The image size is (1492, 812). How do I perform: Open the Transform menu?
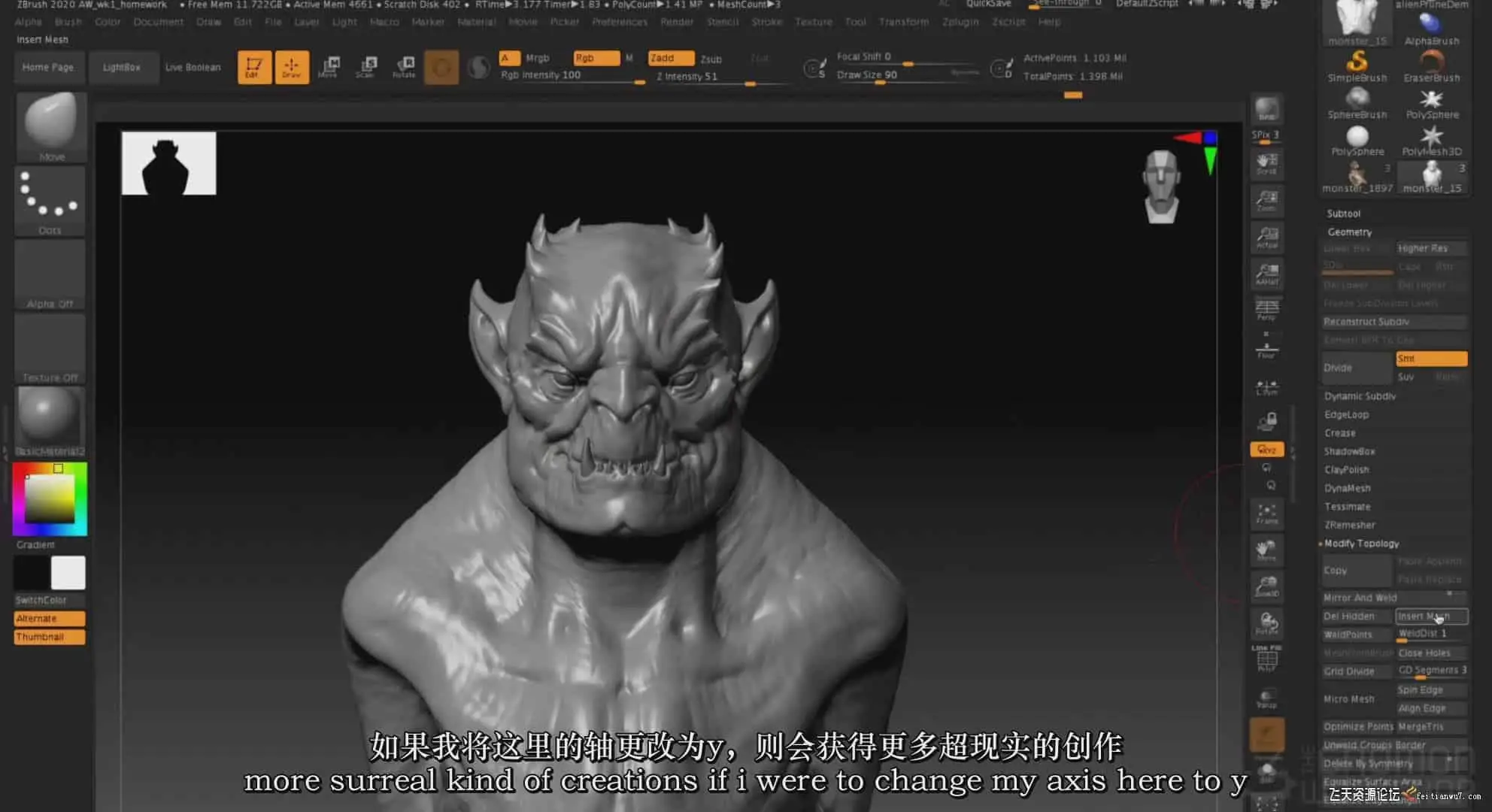tap(903, 22)
